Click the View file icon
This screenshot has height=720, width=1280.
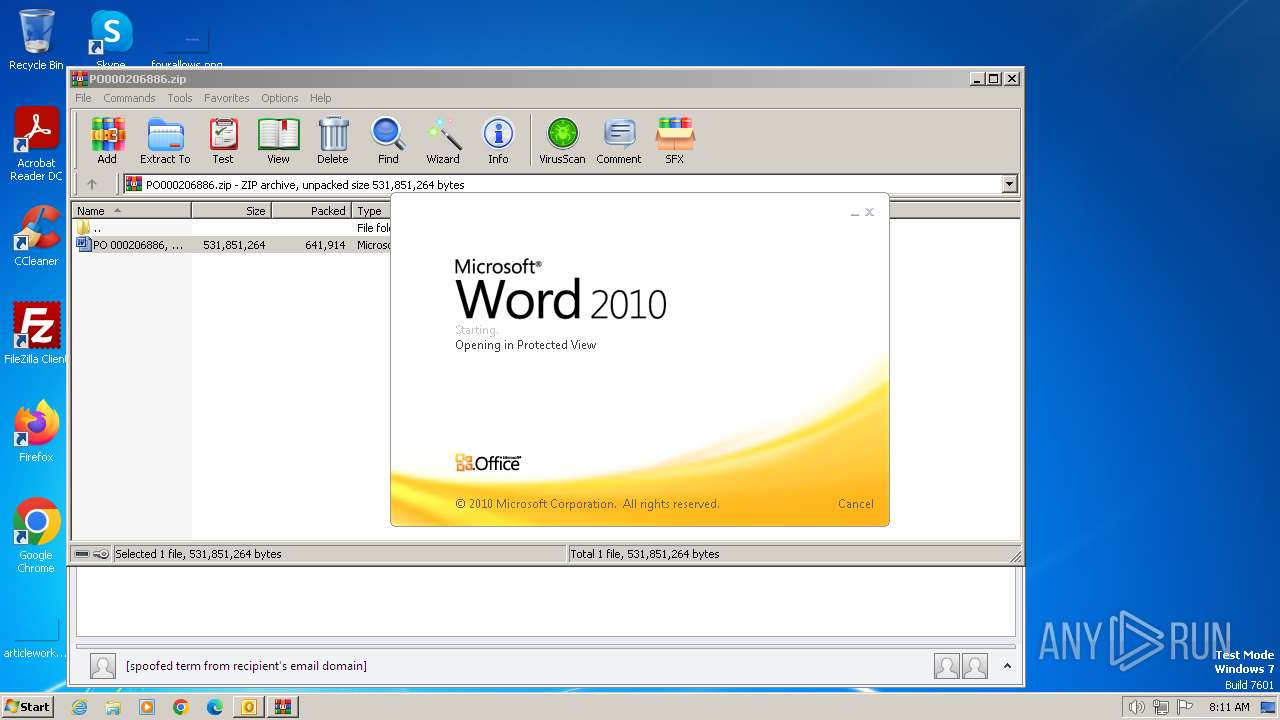[x=278, y=140]
